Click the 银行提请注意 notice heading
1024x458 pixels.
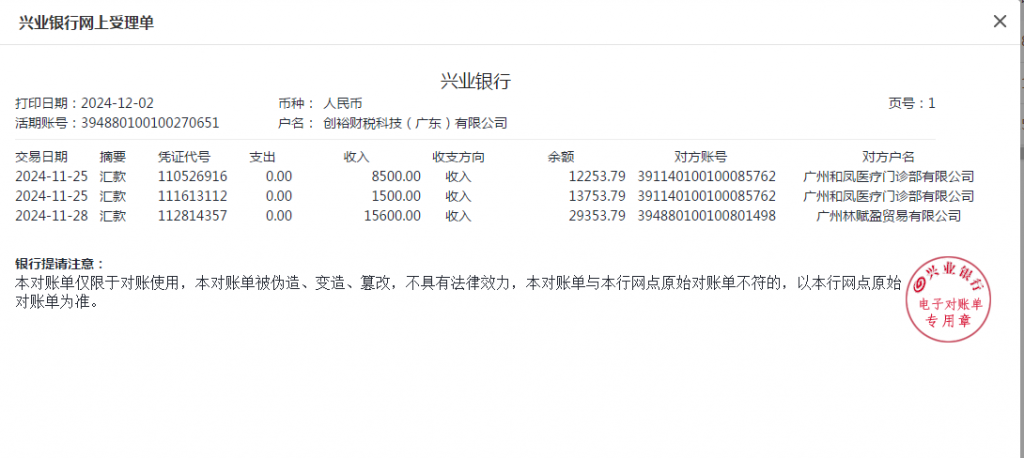(60, 264)
